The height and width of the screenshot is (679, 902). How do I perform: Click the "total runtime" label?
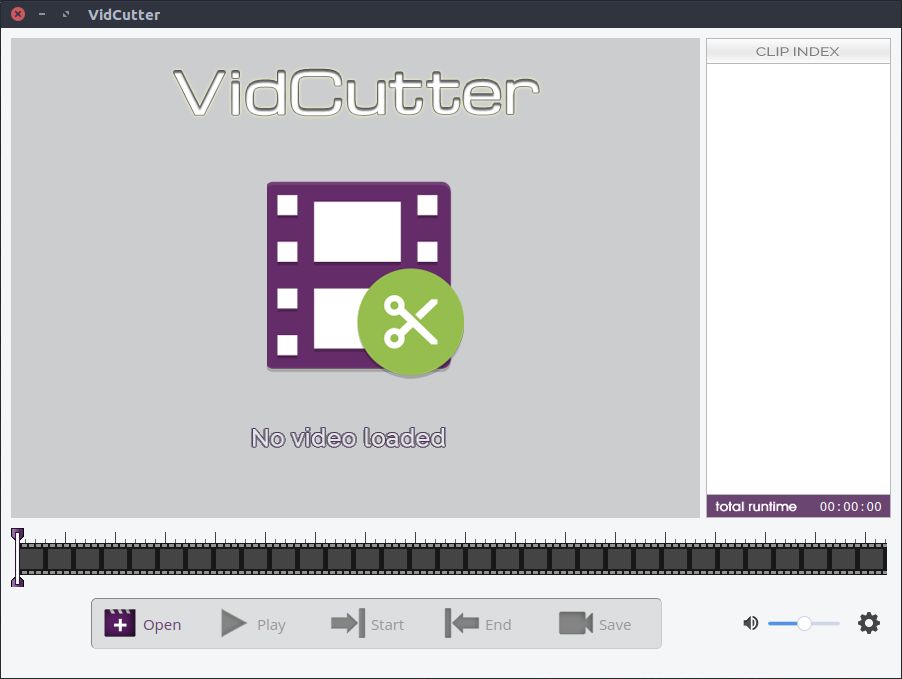755,506
